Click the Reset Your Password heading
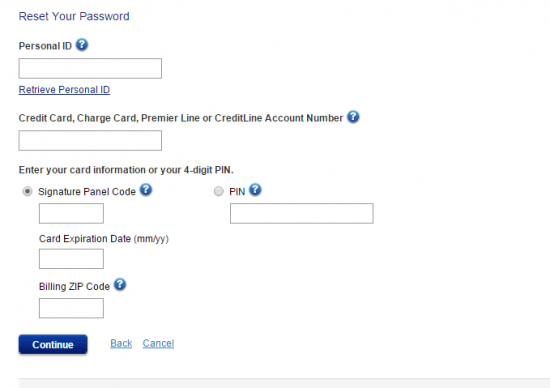 [74, 16]
